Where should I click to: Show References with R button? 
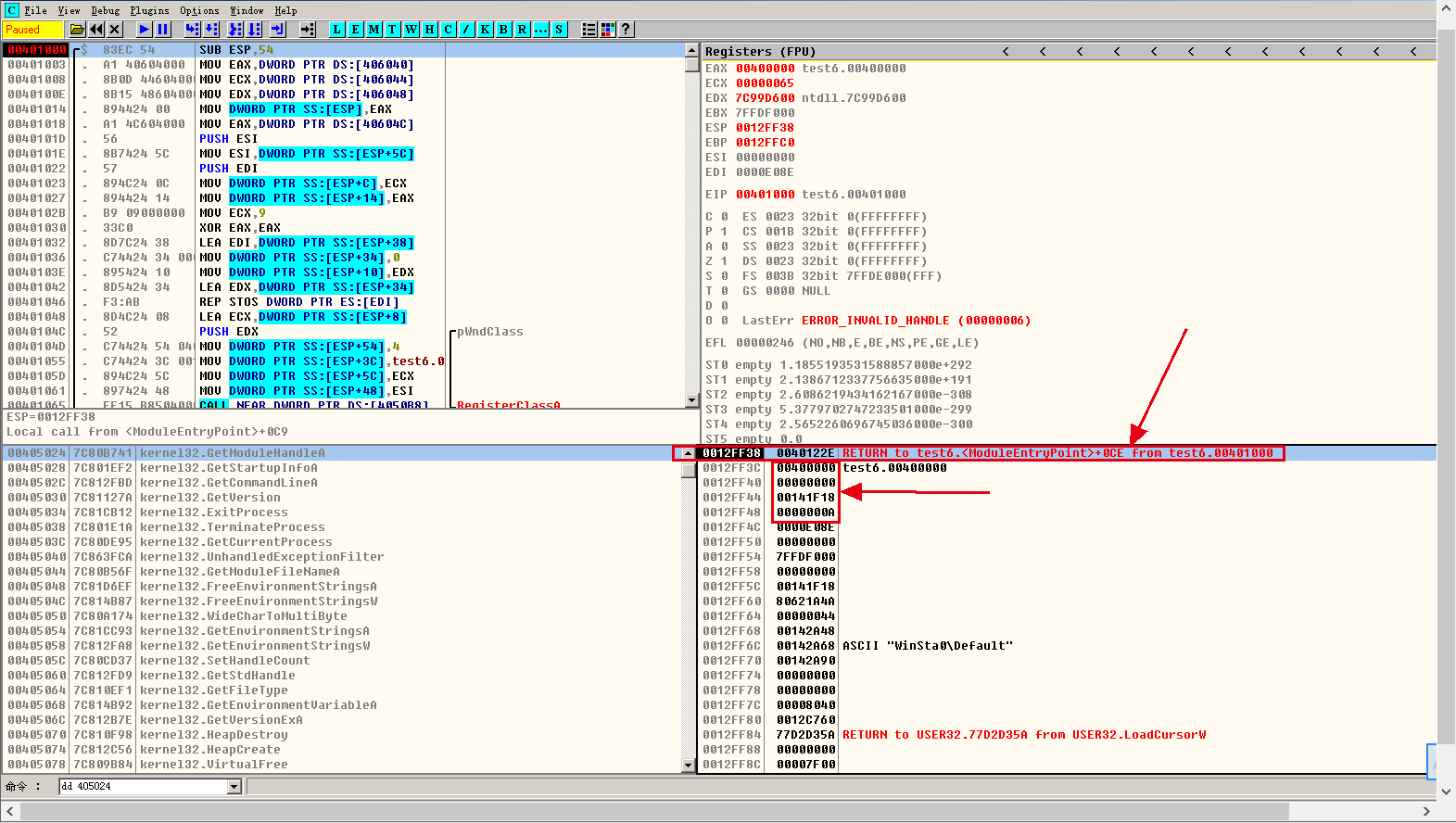tap(523, 30)
